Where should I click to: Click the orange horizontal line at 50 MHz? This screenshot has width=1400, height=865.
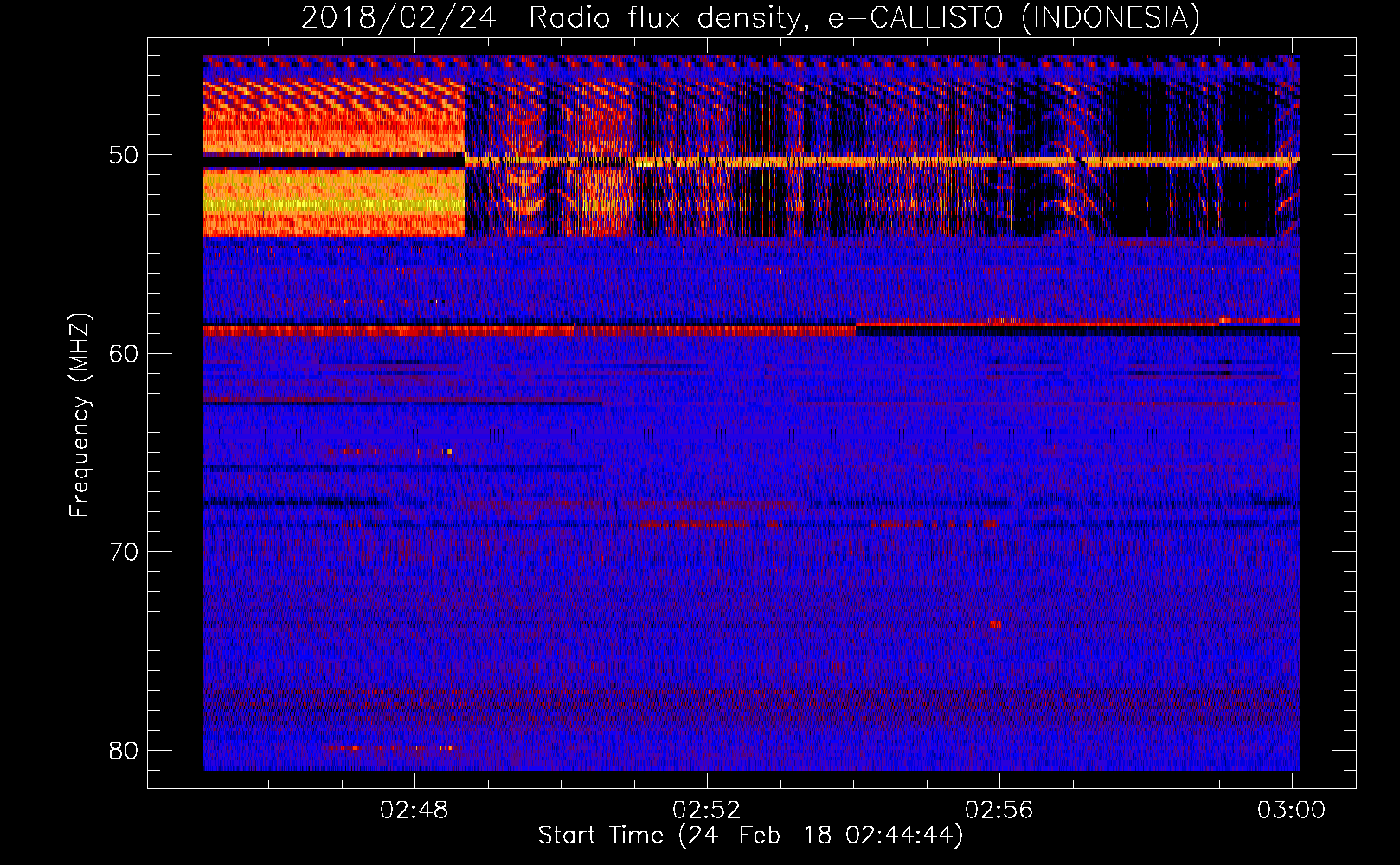coord(882,161)
